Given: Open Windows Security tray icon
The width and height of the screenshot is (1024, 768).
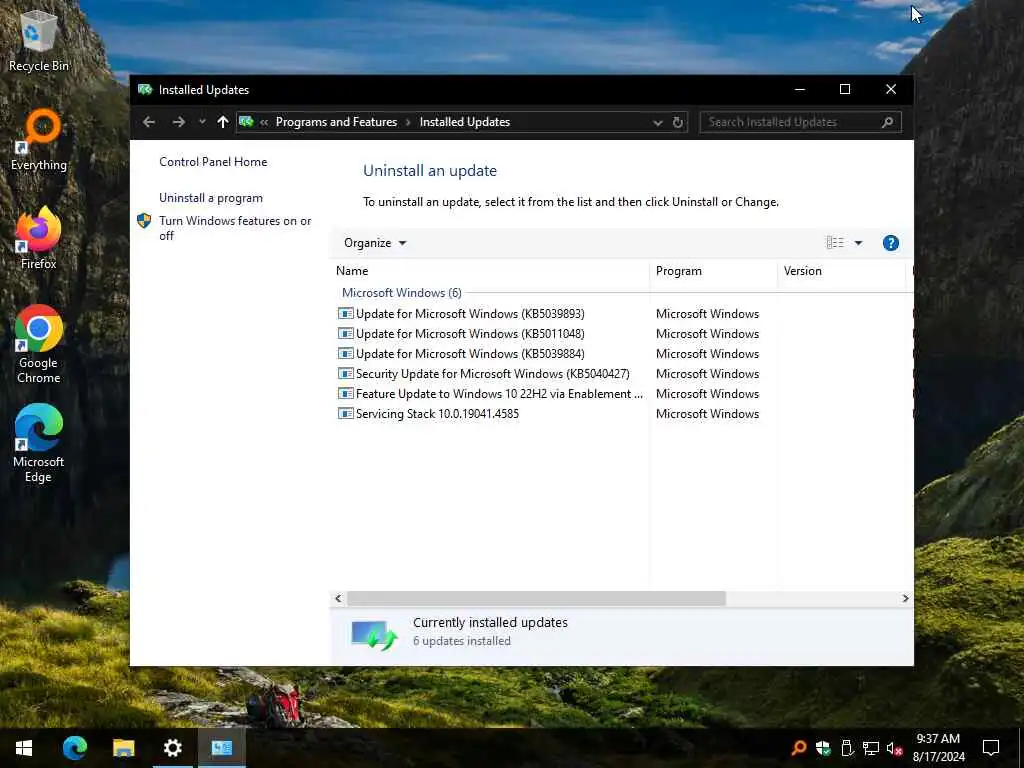Looking at the screenshot, I should 823,748.
